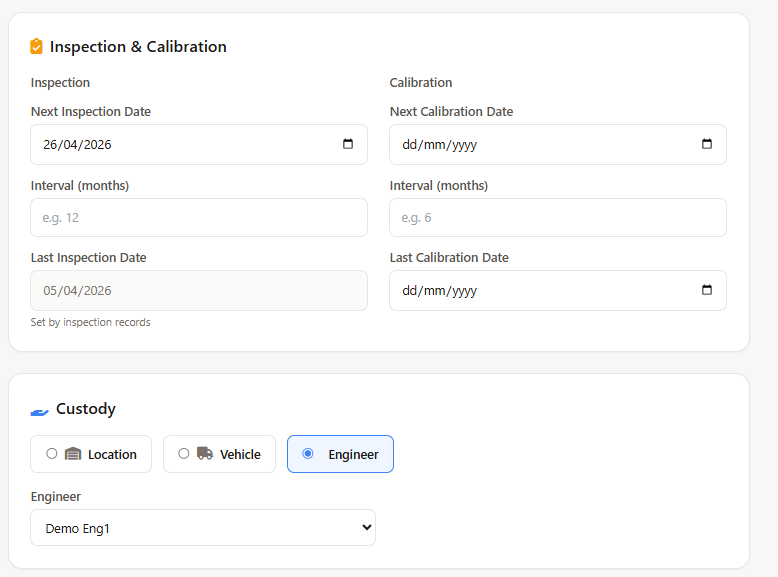This screenshot has height=577, width=778.
Task: Click the 'Inspection' subsection label
Action: (x=60, y=82)
